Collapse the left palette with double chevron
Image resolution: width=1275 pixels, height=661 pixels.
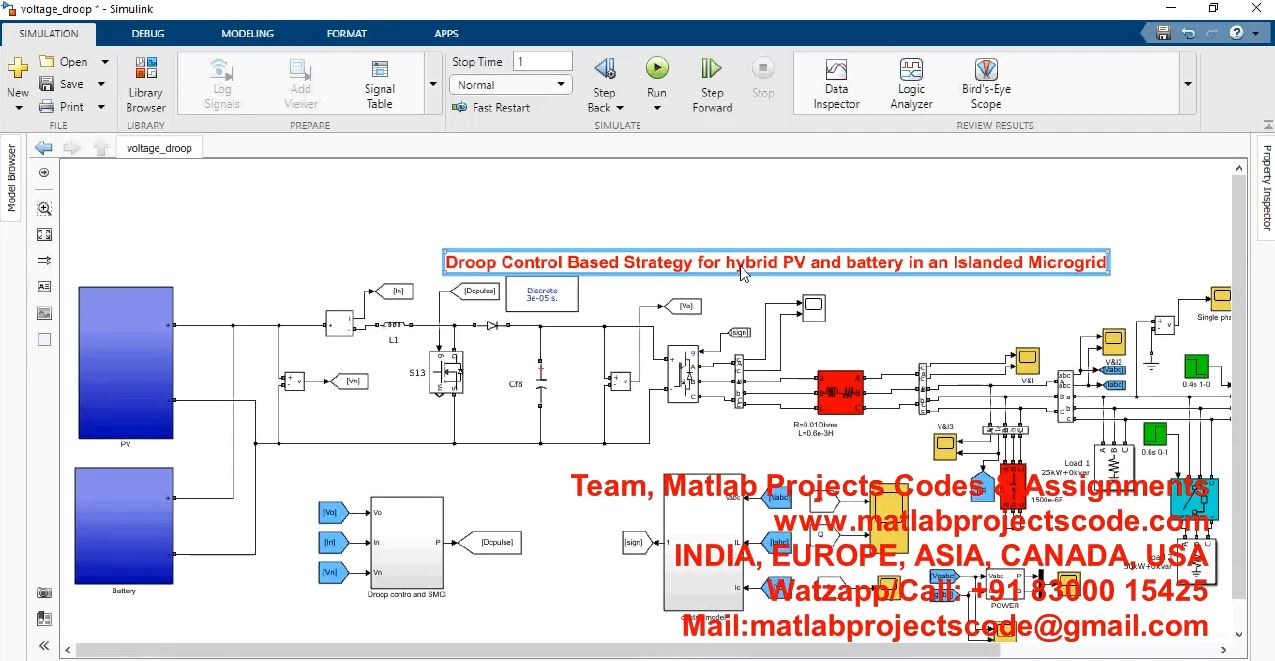(44, 645)
